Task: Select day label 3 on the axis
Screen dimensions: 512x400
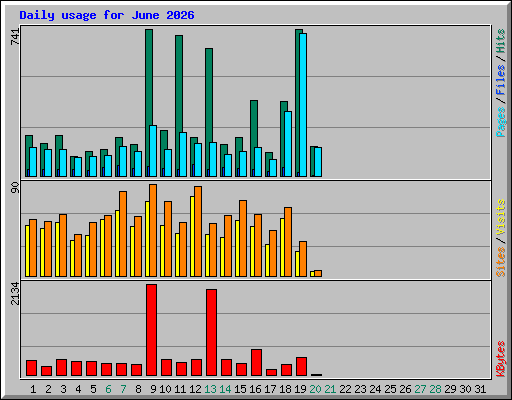Action: tap(63, 389)
